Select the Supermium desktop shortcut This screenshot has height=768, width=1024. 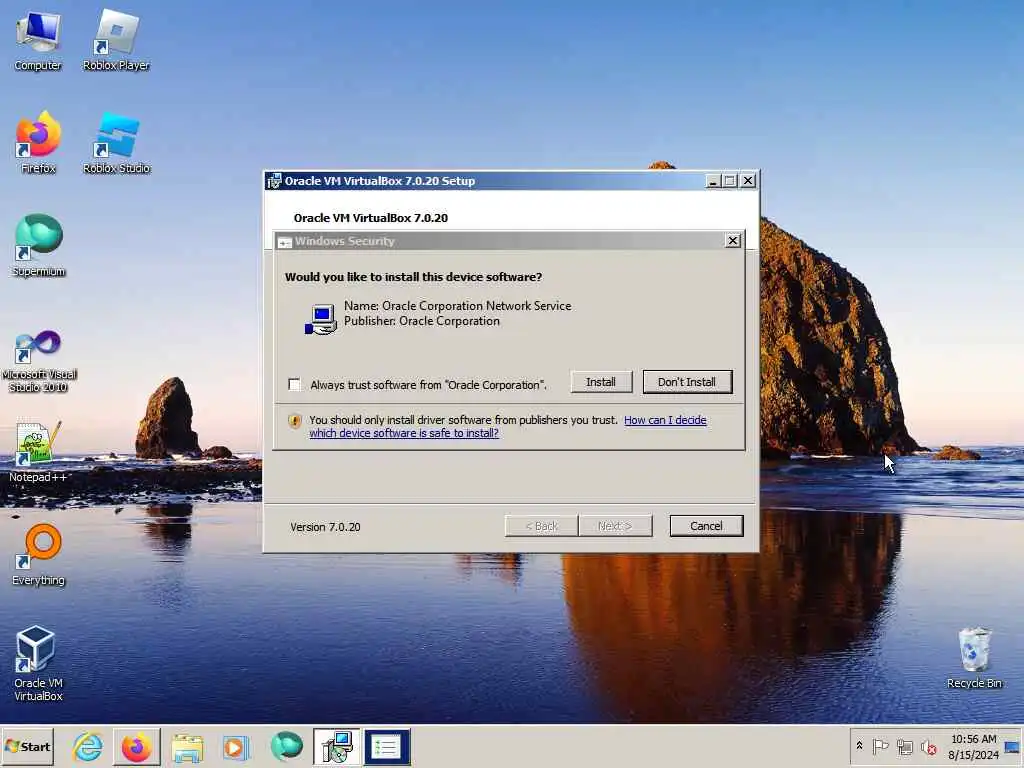point(38,246)
